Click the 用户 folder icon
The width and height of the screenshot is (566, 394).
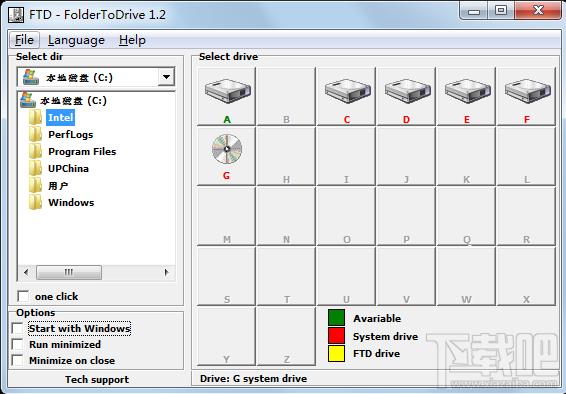coord(35,185)
